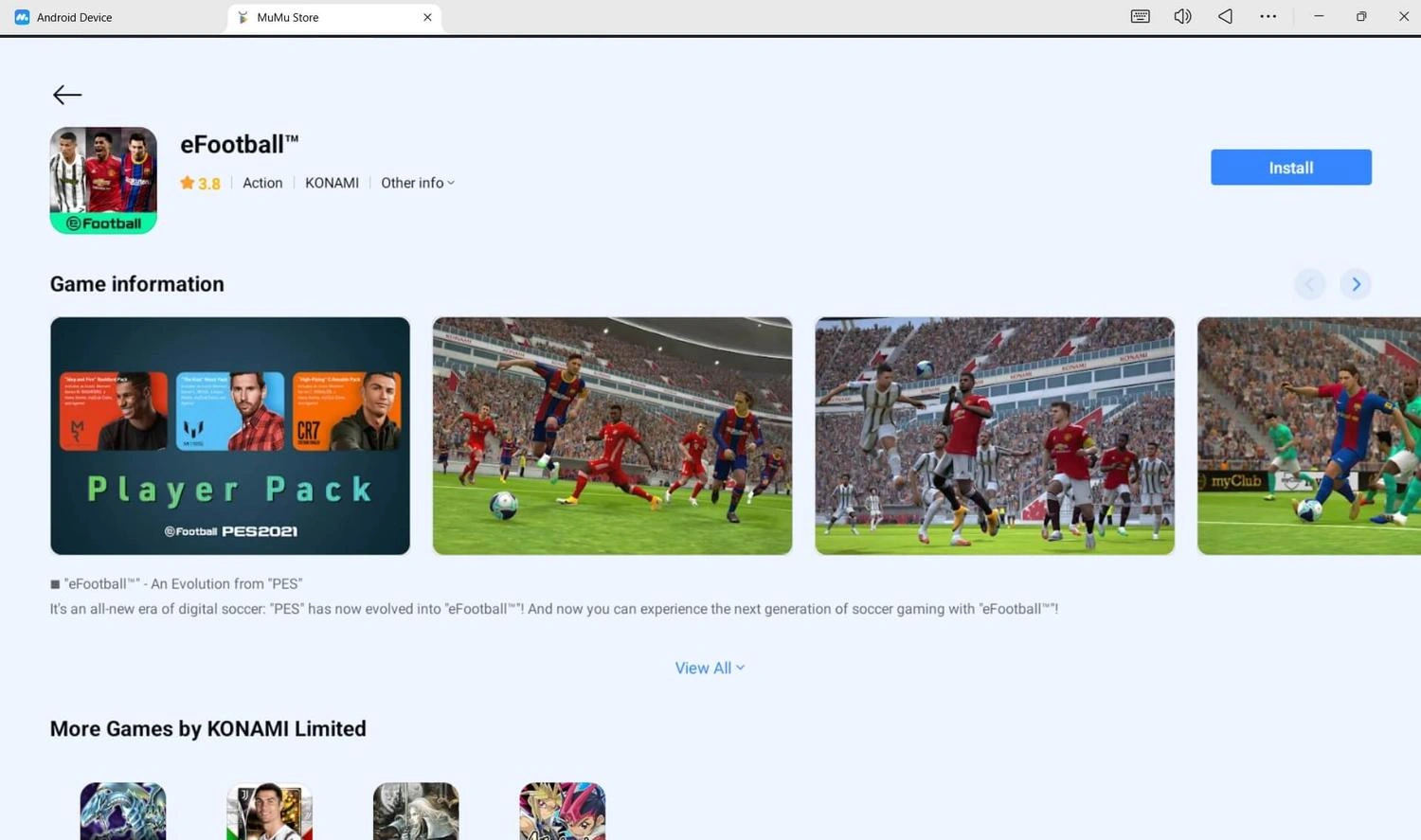Restore down the emulator window
1421x840 pixels.
tap(1361, 16)
